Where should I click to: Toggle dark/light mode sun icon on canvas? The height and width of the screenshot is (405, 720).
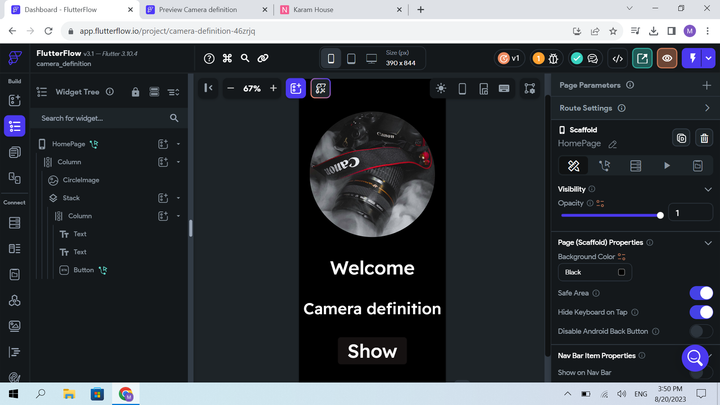click(x=441, y=88)
